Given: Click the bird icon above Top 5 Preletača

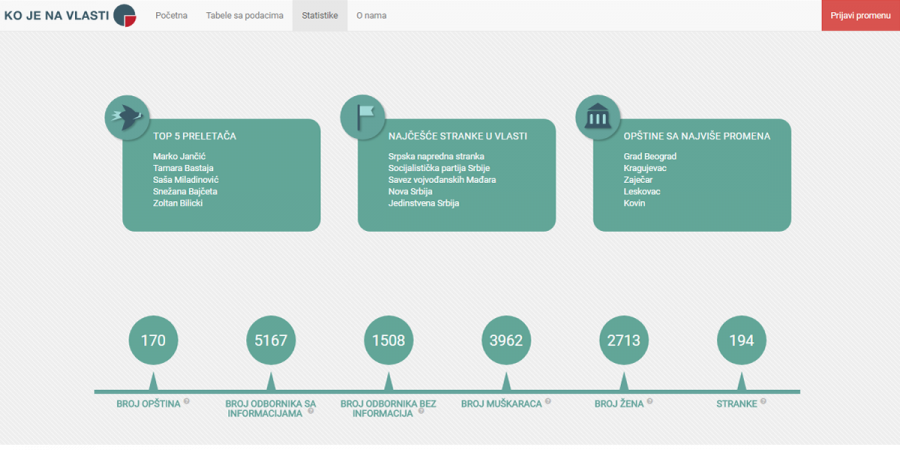Looking at the screenshot, I should 126,117.
